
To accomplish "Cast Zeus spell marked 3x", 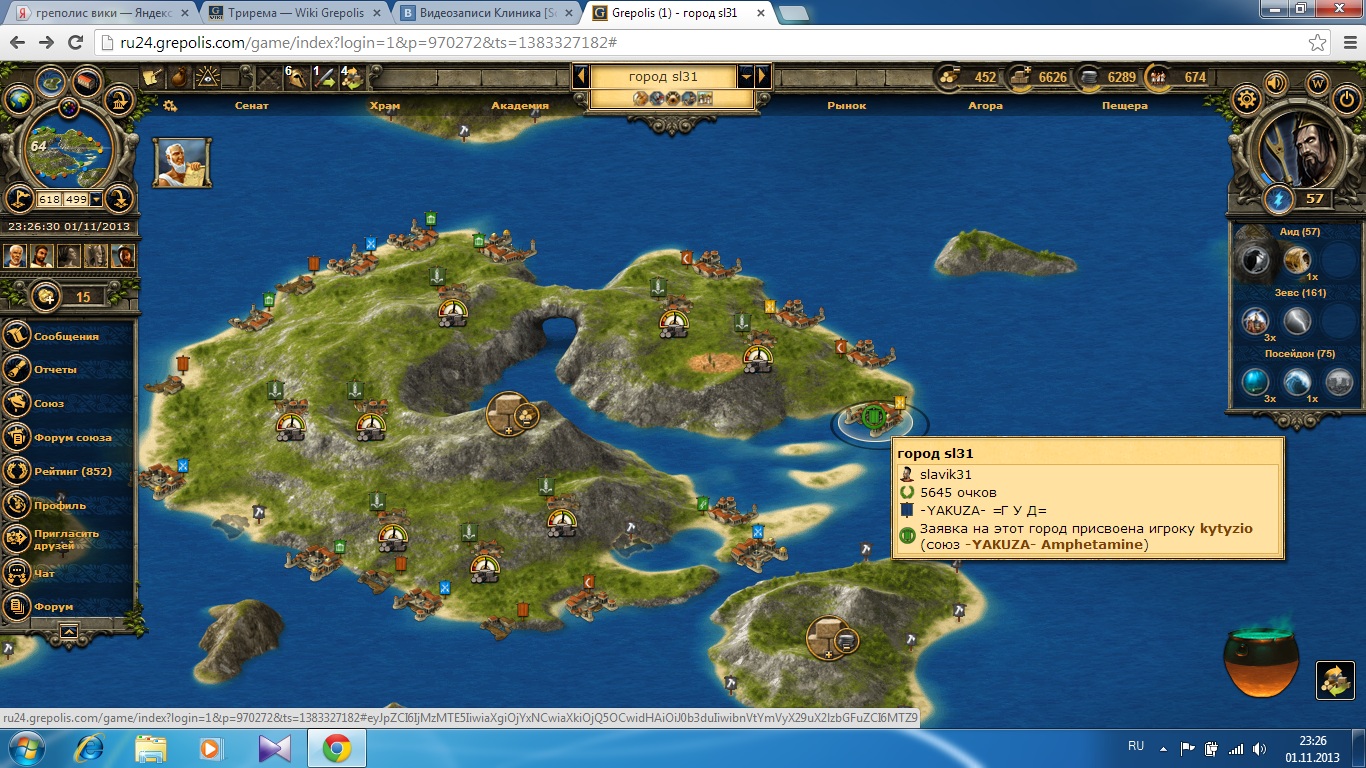I will (1255, 320).
